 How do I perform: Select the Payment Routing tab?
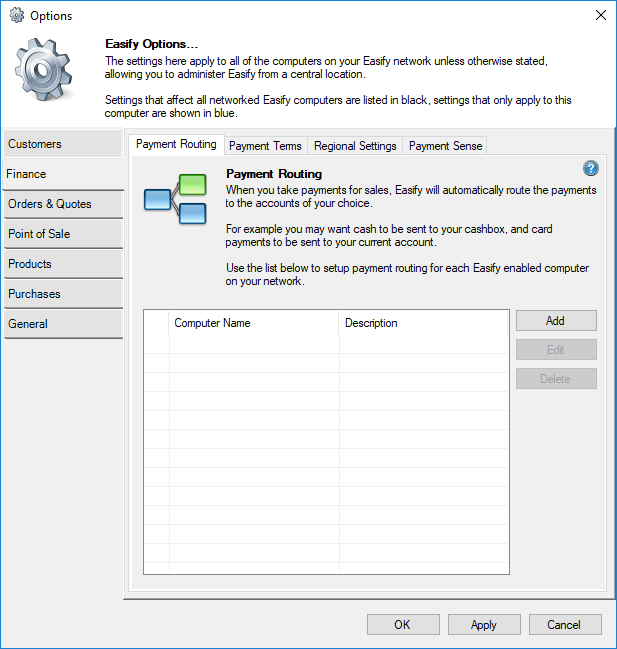(x=176, y=145)
